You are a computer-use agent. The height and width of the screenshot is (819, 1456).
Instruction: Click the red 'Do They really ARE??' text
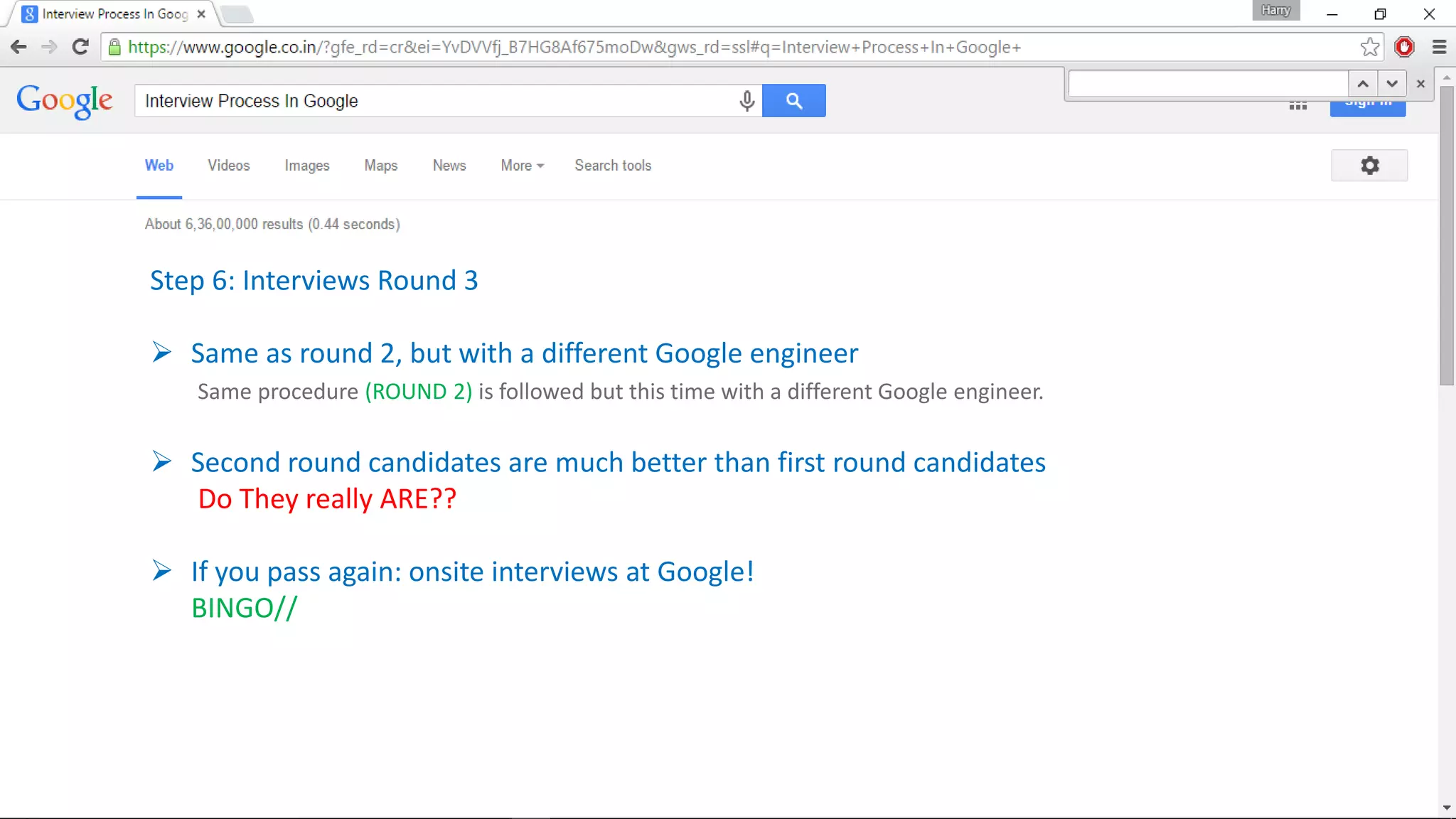pyautogui.click(x=327, y=499)
